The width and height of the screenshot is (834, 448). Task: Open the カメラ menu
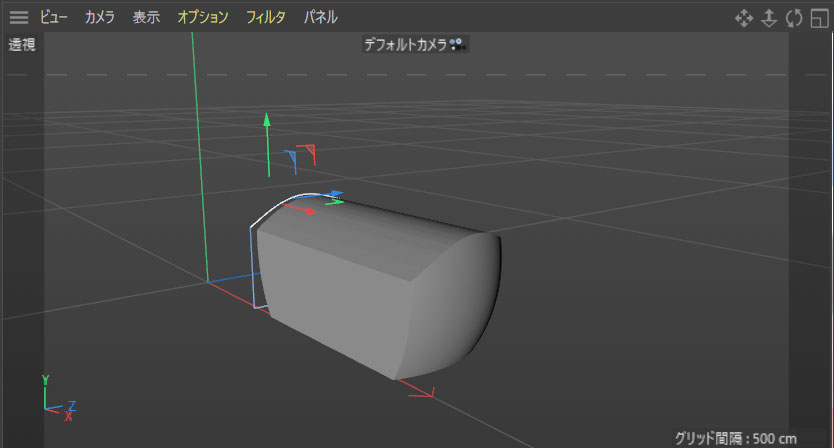100,17
